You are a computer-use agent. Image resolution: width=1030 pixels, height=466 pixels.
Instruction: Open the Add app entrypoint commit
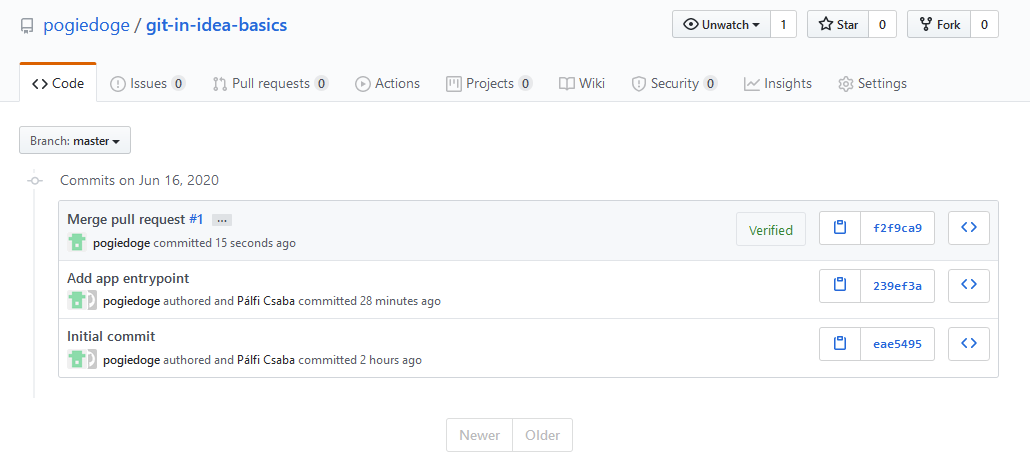pyautogui.click(x=128, y=278)
